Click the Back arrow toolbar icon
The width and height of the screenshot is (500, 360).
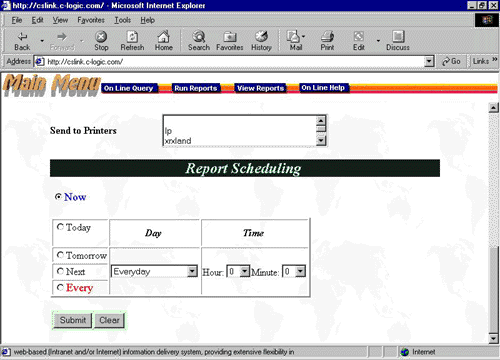[x=22, y=36]
